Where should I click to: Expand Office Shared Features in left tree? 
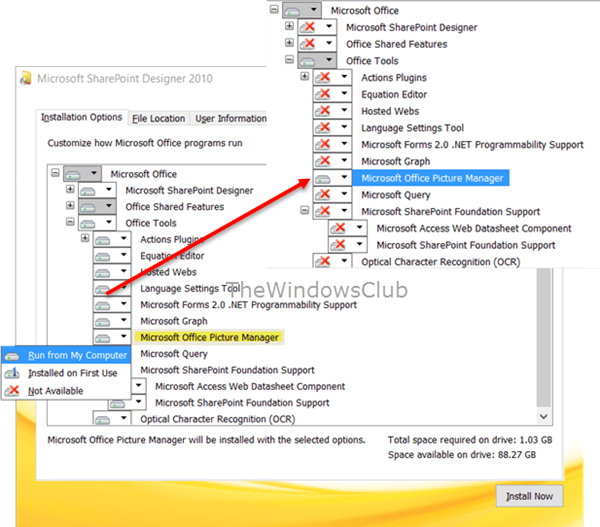70,206
